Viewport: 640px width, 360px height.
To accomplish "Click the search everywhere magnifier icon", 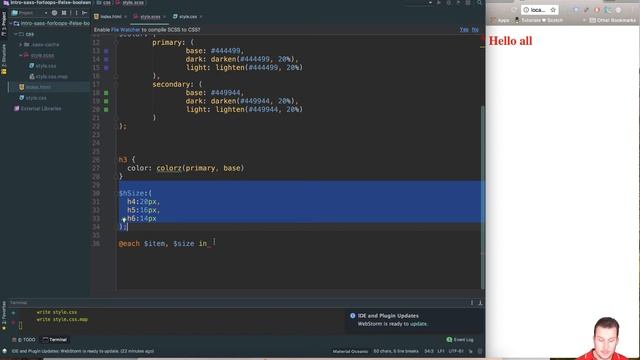I will [x=479, y=3].
